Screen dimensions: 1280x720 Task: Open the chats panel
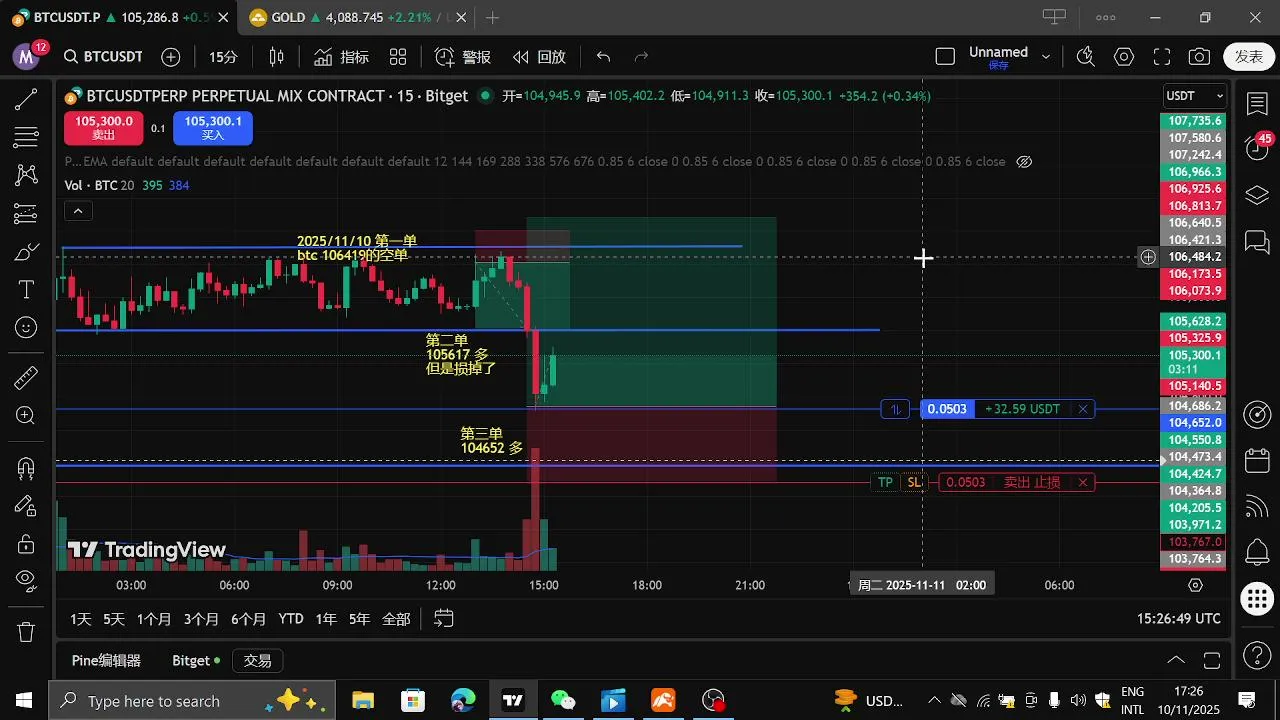1257,242
